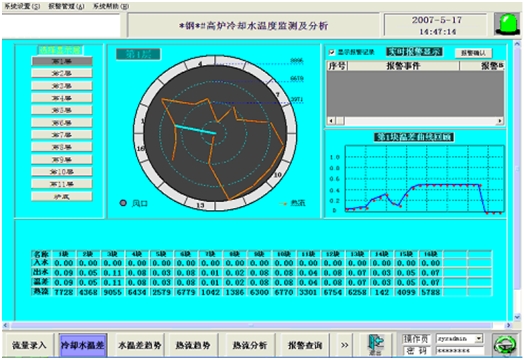Open the 系统设置 menu
524x360 pixels.
[22, 6]
